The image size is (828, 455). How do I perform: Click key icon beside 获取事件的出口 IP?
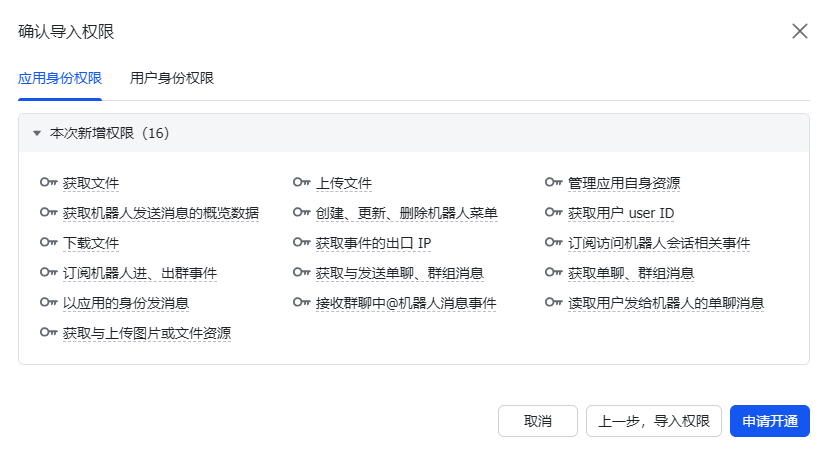tap(301, 243)
